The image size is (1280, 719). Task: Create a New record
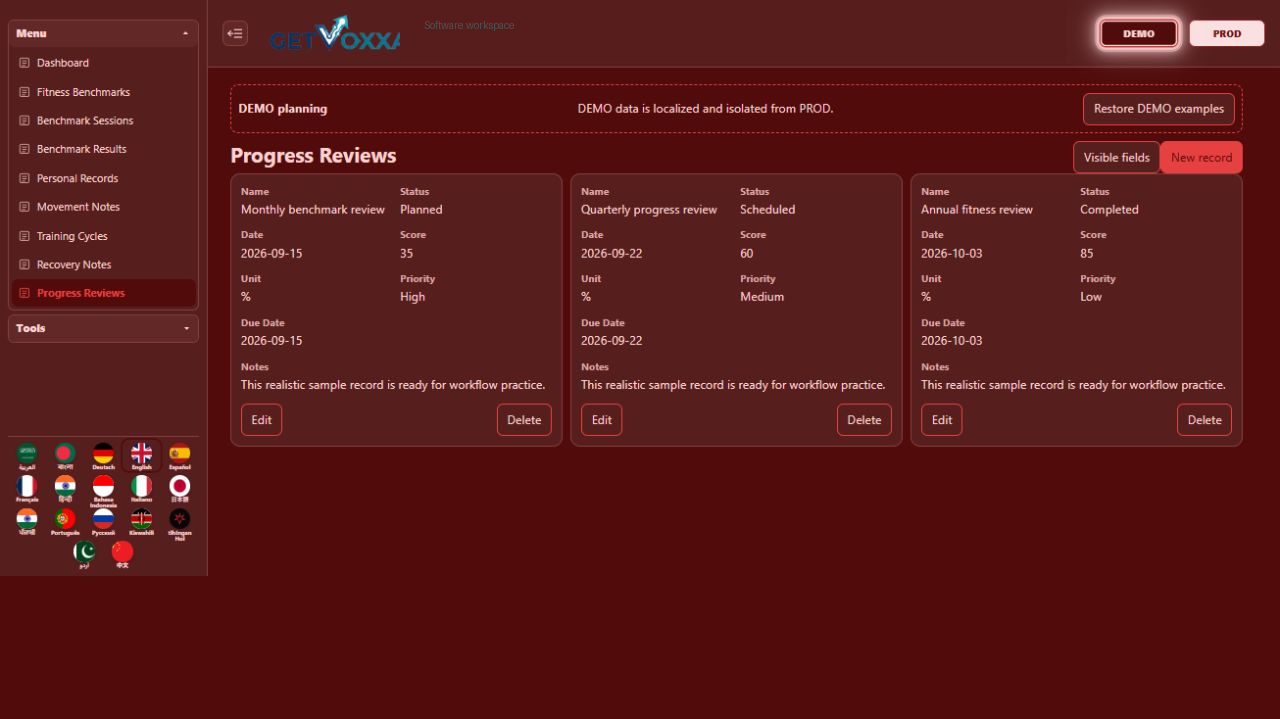[1201, 157]
